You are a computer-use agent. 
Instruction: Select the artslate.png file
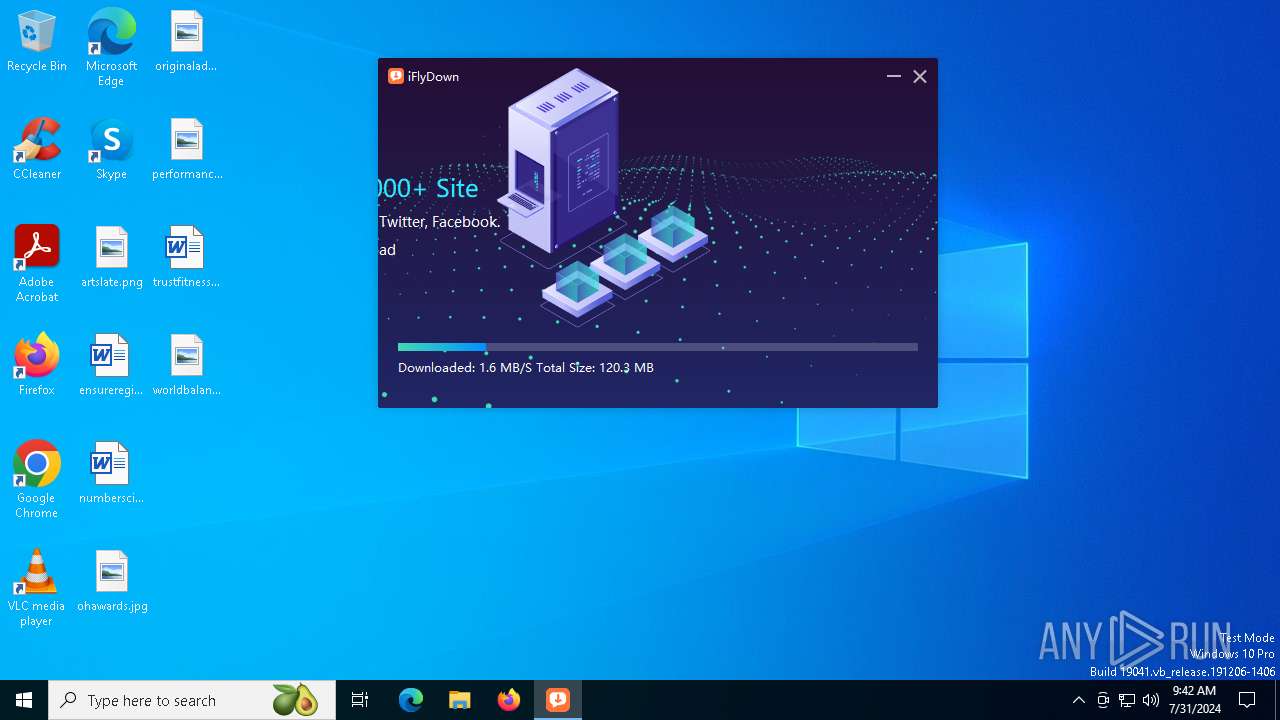point(112,258)
